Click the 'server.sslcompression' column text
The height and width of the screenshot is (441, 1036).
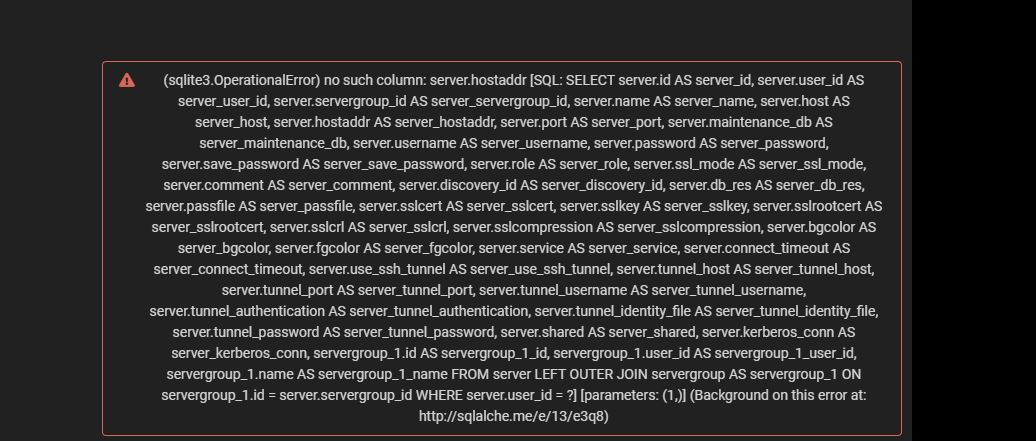point(523,227)
